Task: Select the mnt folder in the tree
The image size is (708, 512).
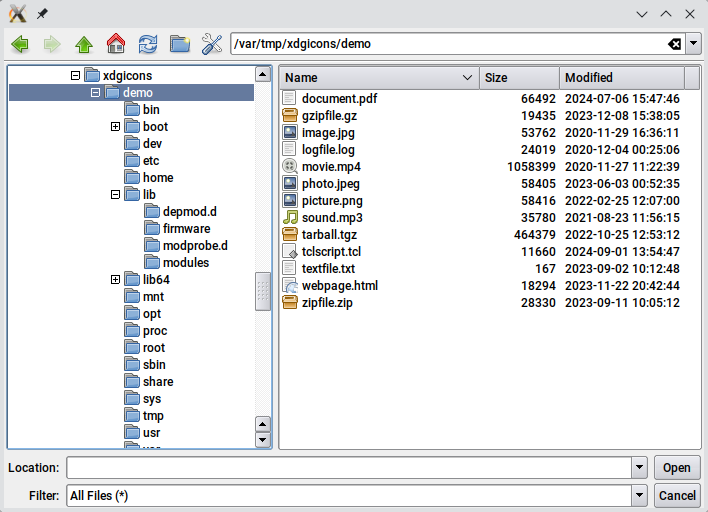Action: [x=153, y=297]
